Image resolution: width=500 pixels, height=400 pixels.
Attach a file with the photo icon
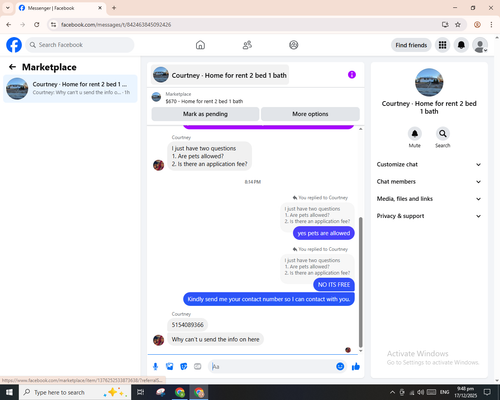tap(169, 367)
